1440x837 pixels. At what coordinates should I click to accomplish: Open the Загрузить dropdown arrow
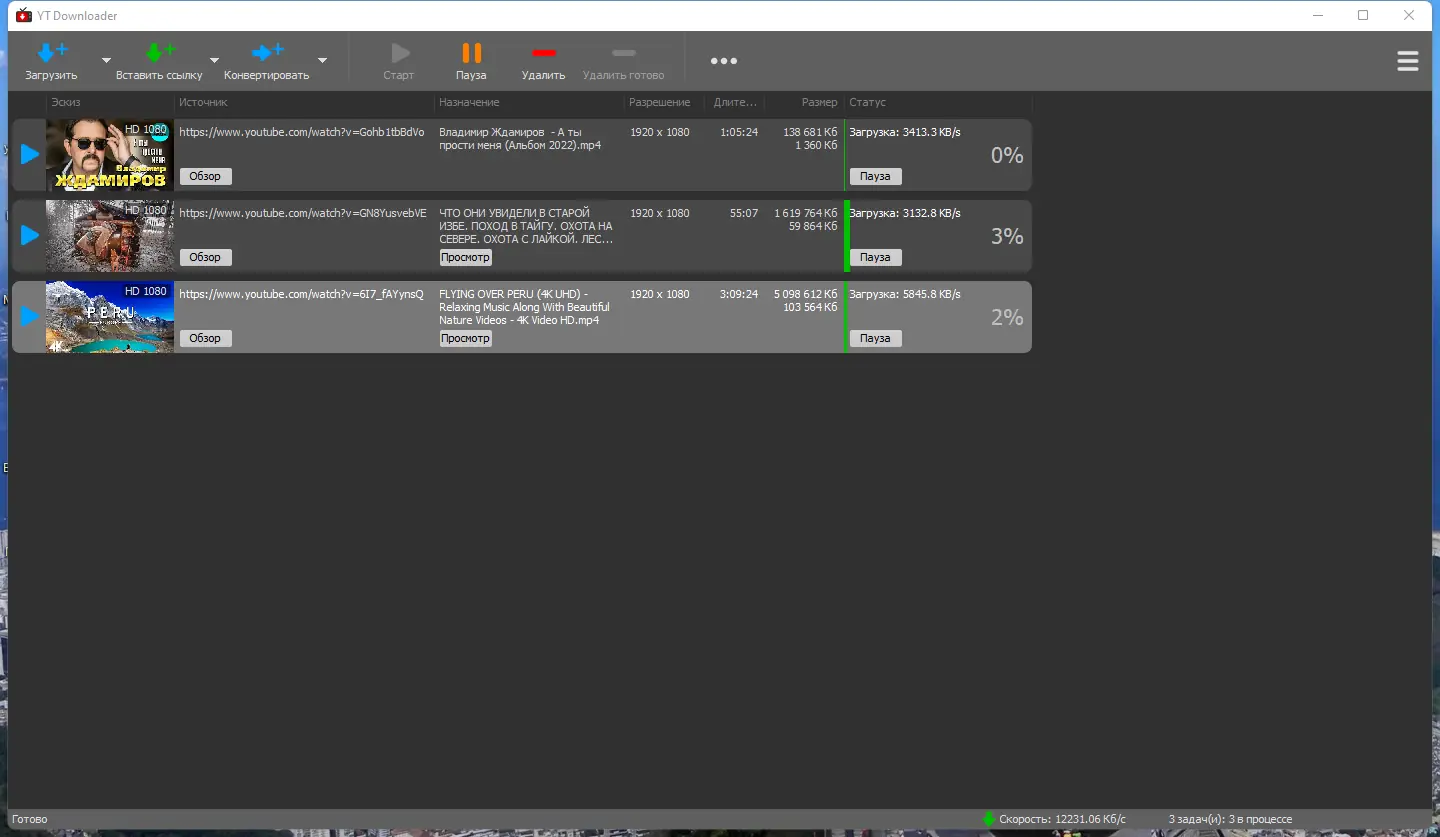[106, 61]
